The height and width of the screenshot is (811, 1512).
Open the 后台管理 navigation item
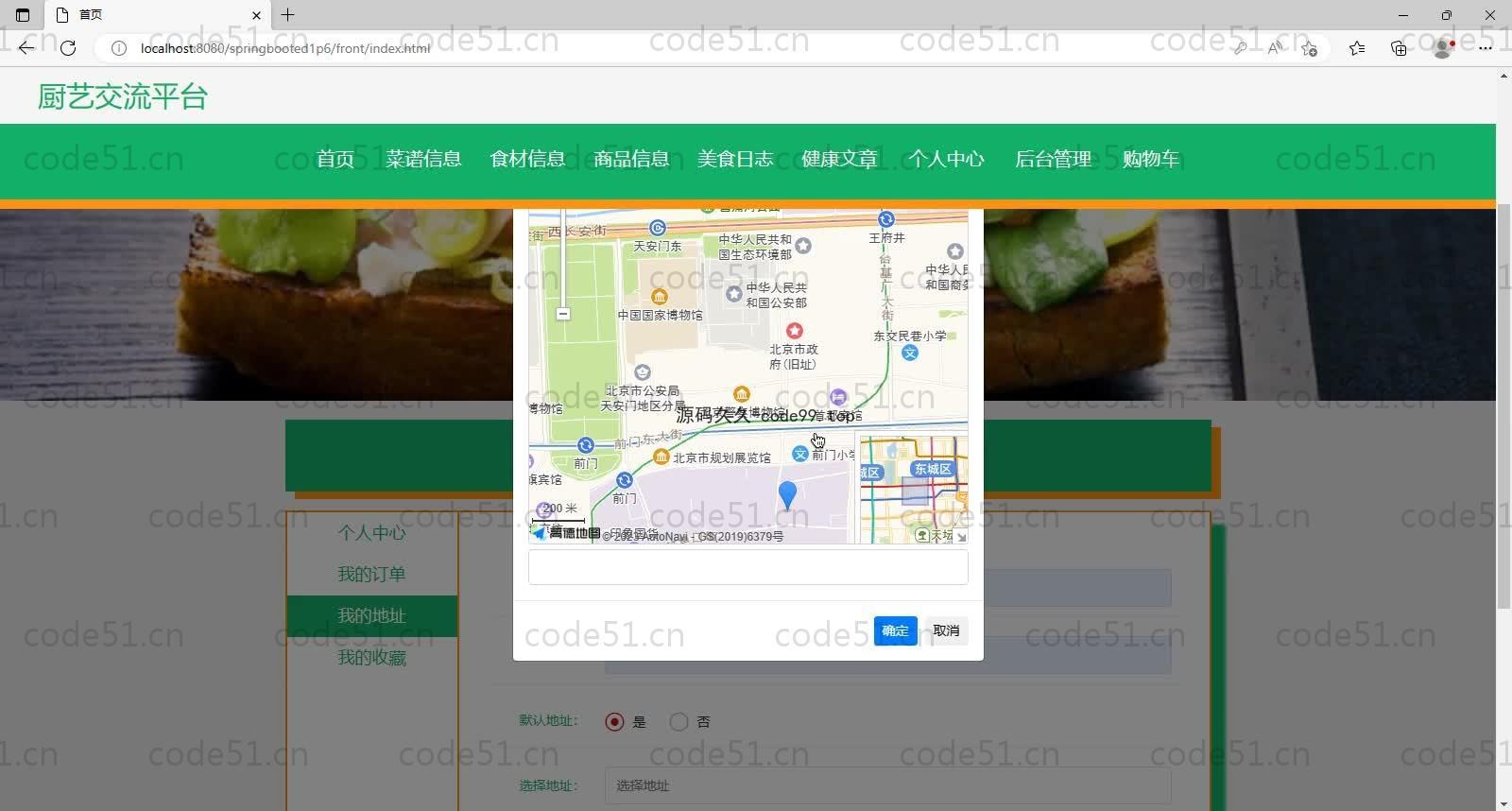coord(1053,159)
